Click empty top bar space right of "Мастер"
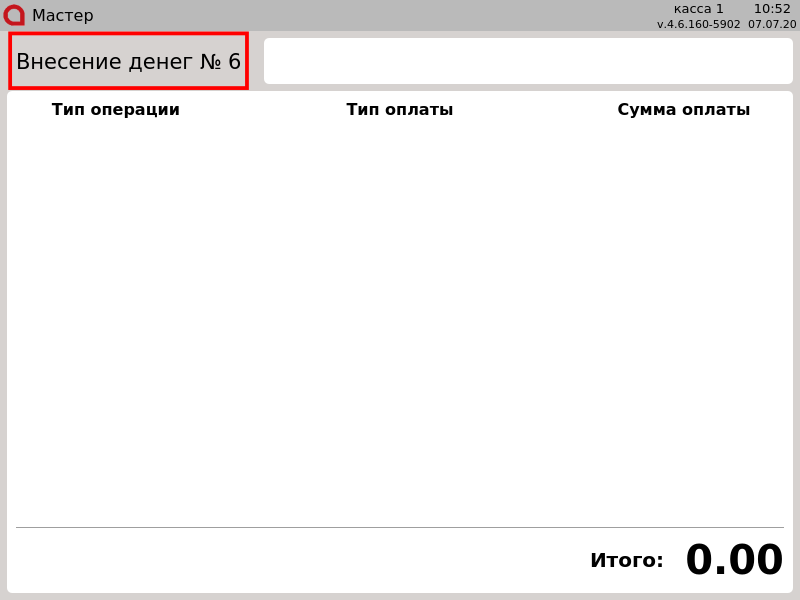This screenshot has height=600, width=800. pyautogui.click(x=370, y=15)
